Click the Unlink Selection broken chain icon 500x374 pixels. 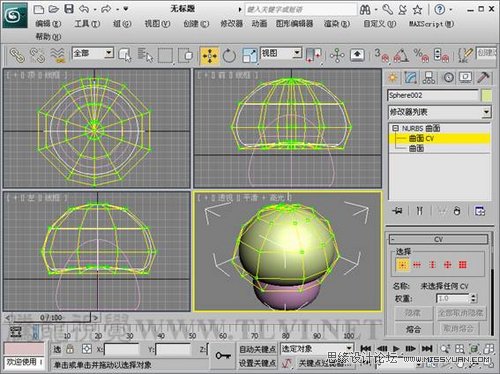coord(37,55)
